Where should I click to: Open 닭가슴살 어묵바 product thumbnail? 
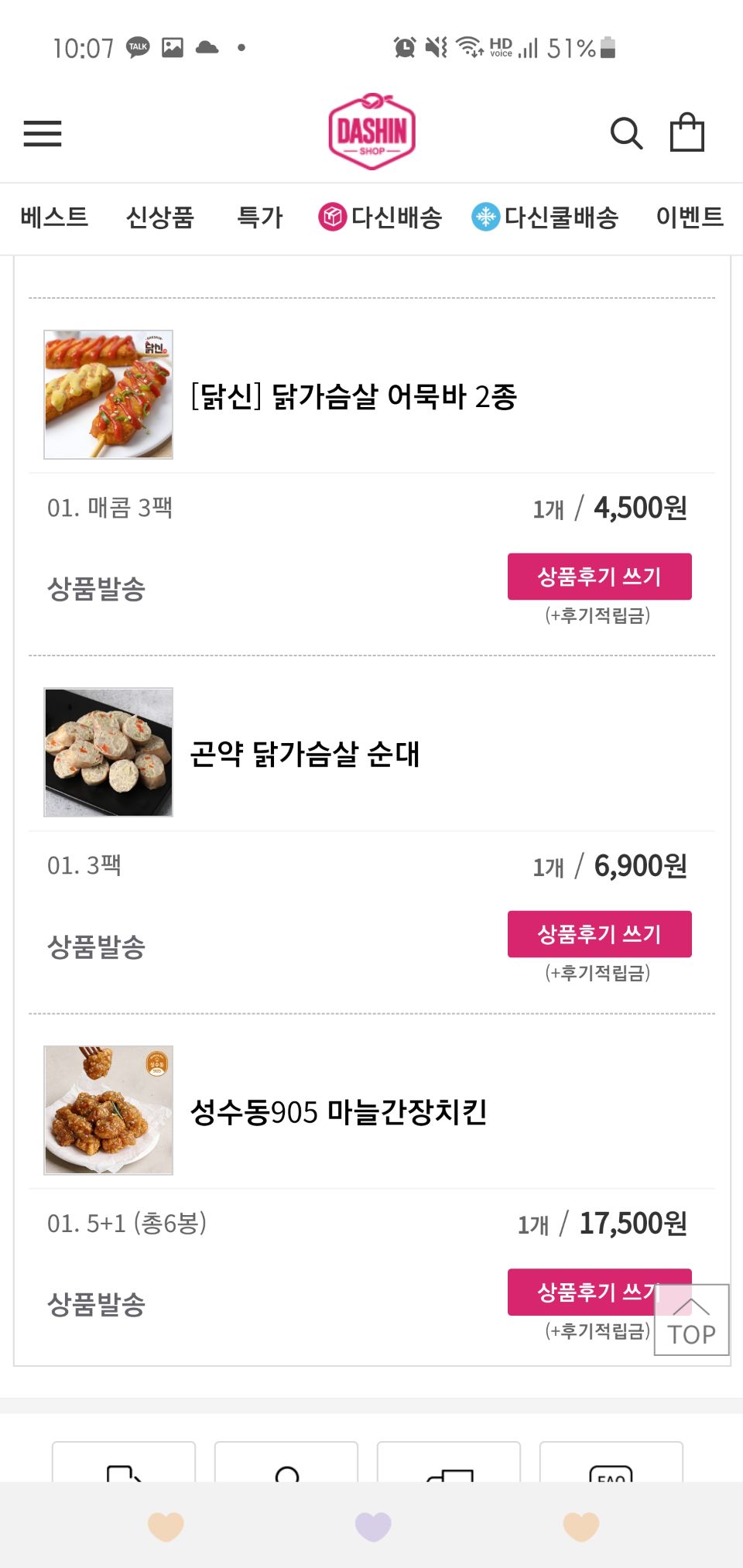click(108, 395)
